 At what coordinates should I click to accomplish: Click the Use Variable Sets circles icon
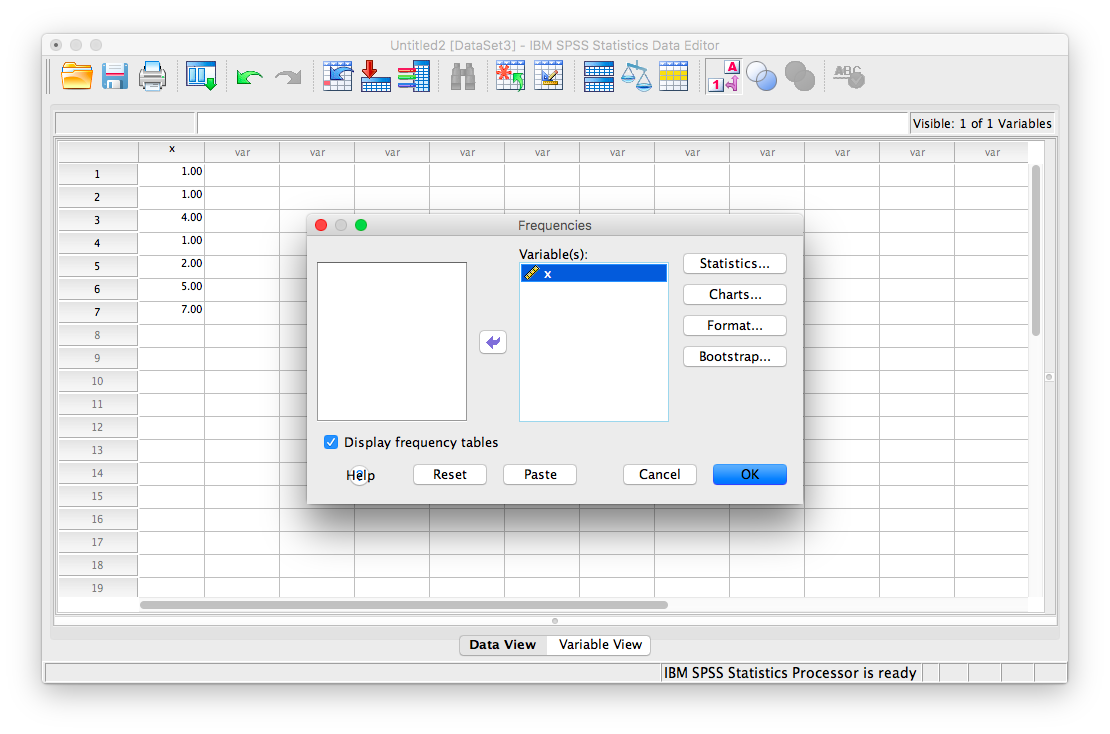[762, 76]
